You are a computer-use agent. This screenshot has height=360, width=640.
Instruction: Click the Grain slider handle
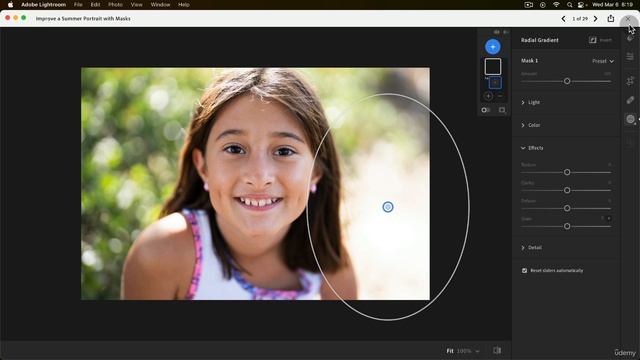(567, 226)
